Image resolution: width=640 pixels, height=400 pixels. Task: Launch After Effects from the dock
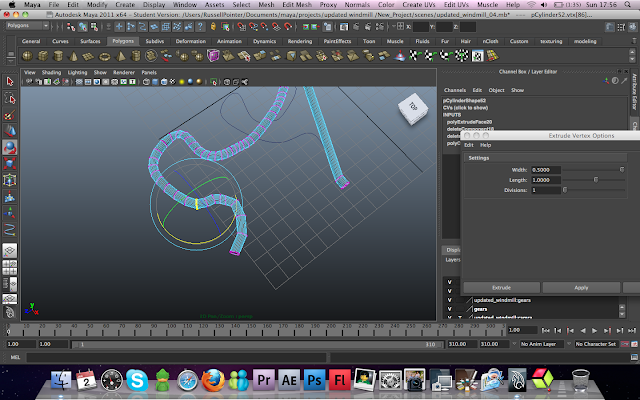pyautogui.click(x=289, y=380)
